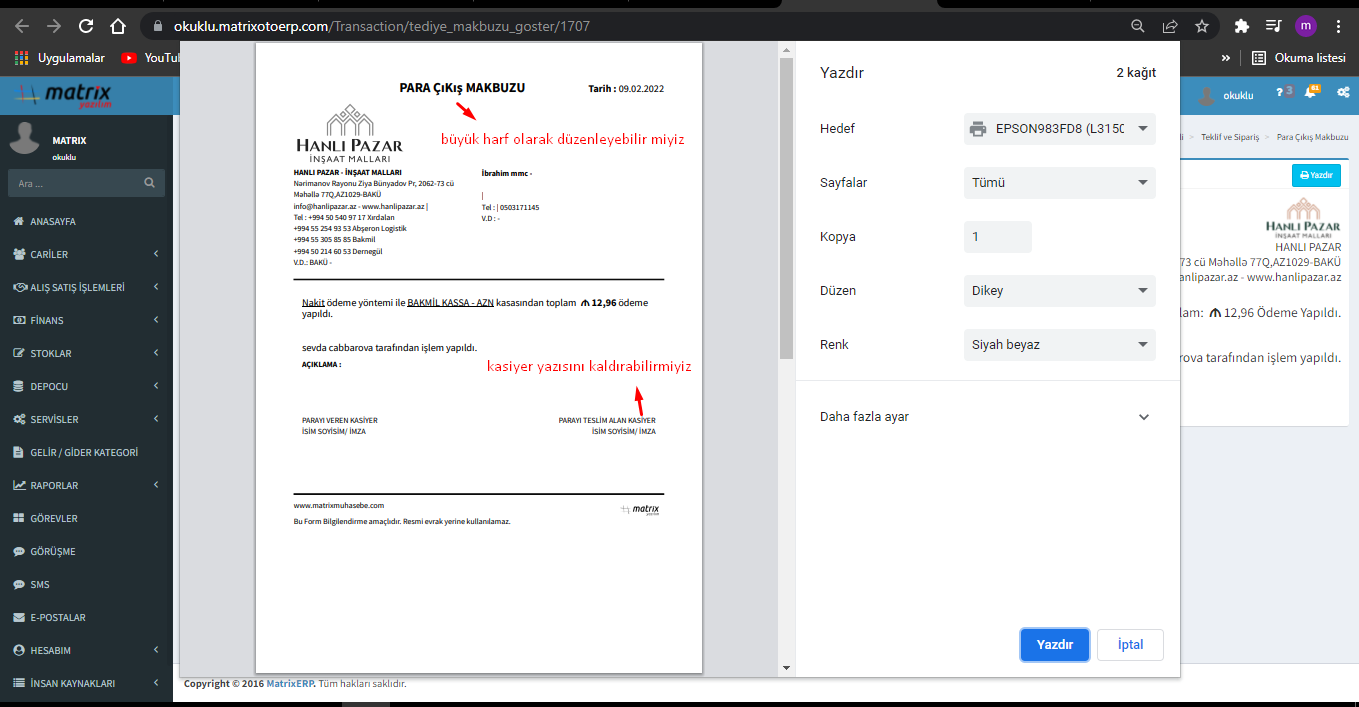This screenshot has width=1359, height=707.
Task: Click the browser home icon
Action: [x=118, y=26]
